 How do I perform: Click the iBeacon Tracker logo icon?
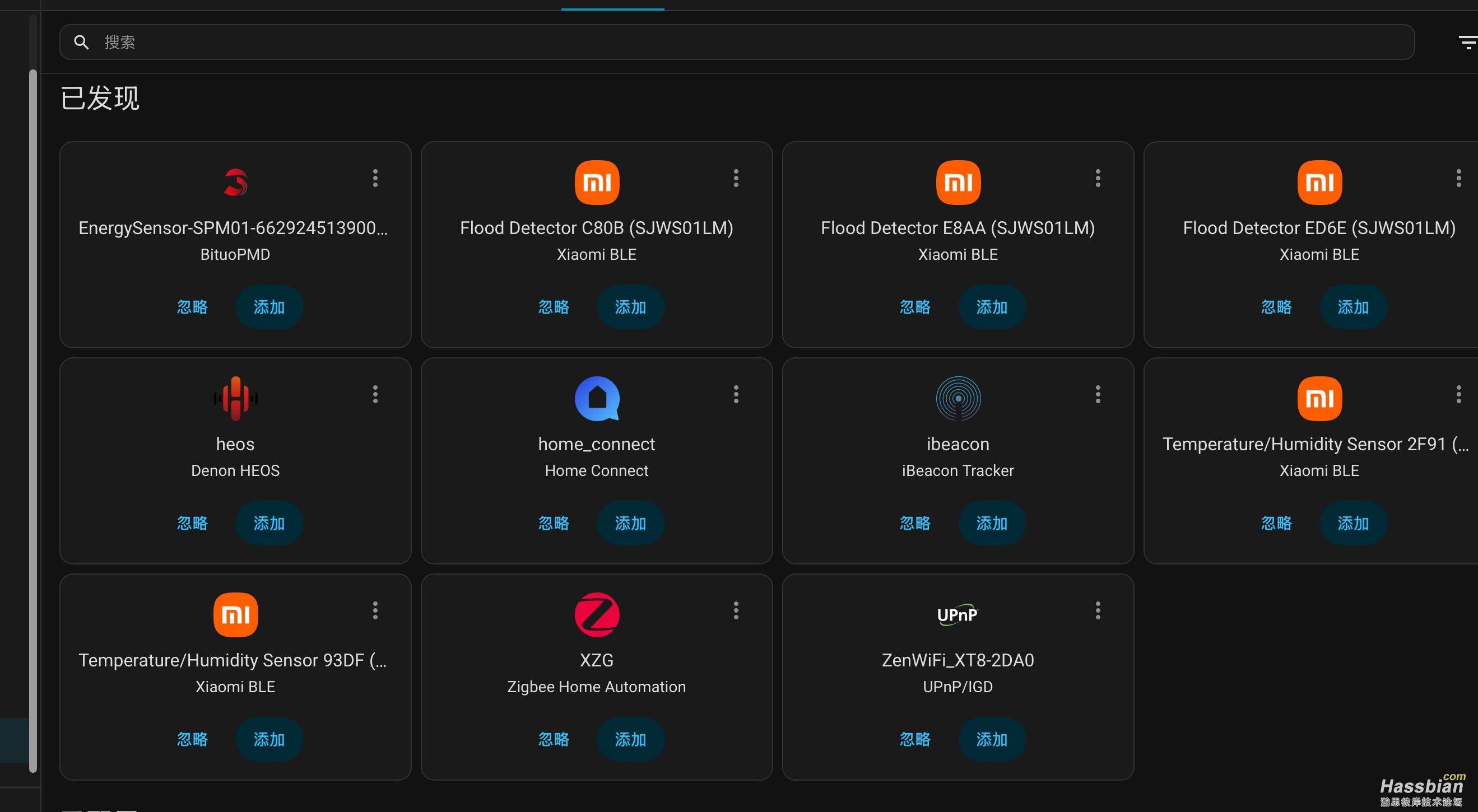pos(958,399)
